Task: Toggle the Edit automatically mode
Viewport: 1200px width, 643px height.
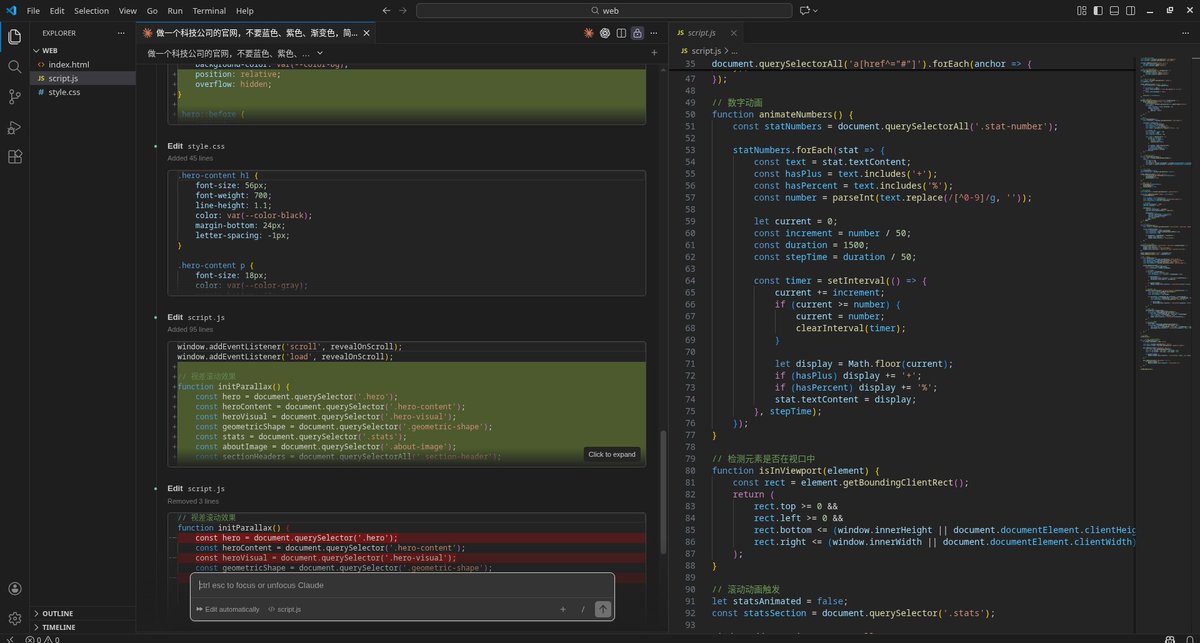Action: [228, 609]
